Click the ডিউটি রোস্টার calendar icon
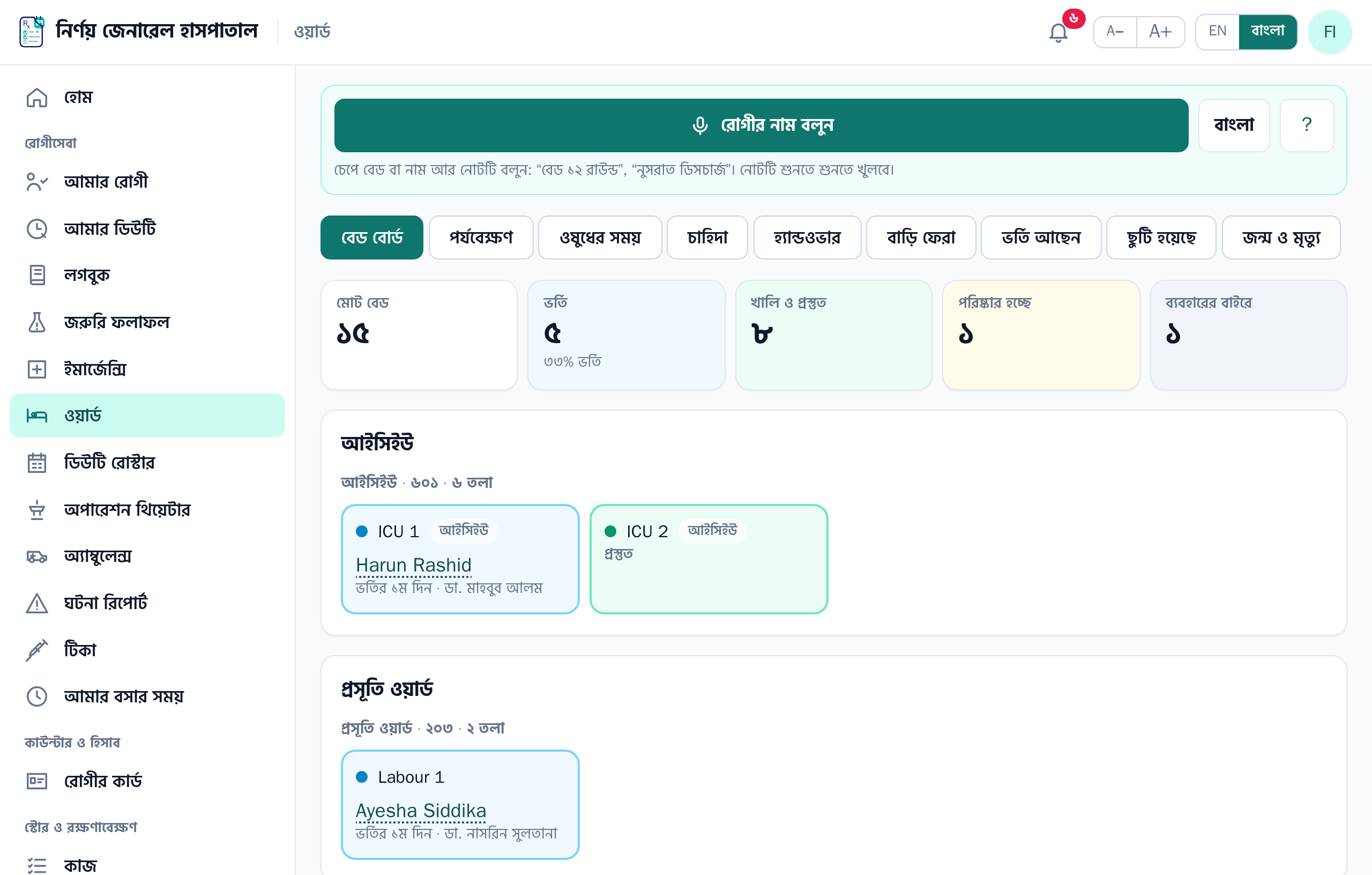 (37, 462)
